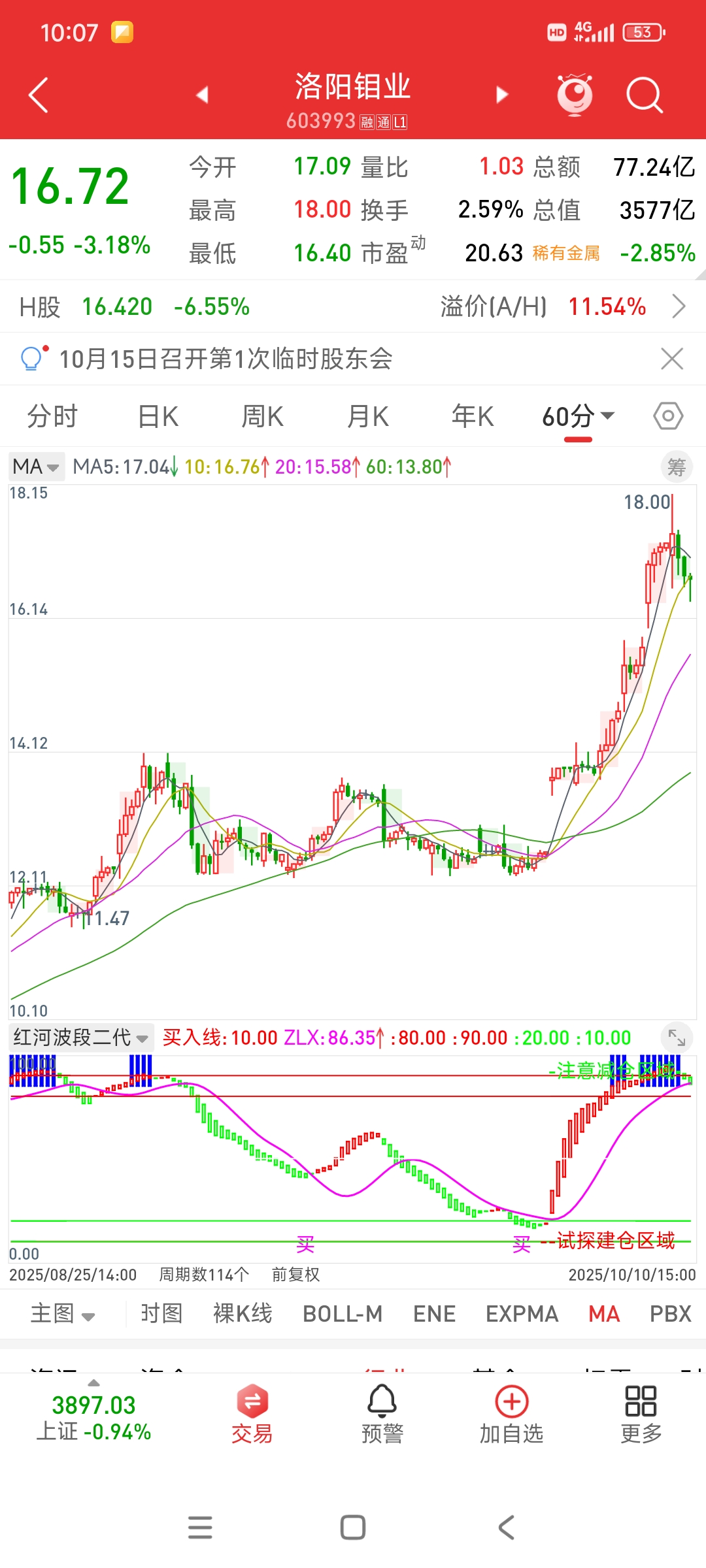Select the PBX indicator
Screen dimensions: 706x1568
(671, 1314)
